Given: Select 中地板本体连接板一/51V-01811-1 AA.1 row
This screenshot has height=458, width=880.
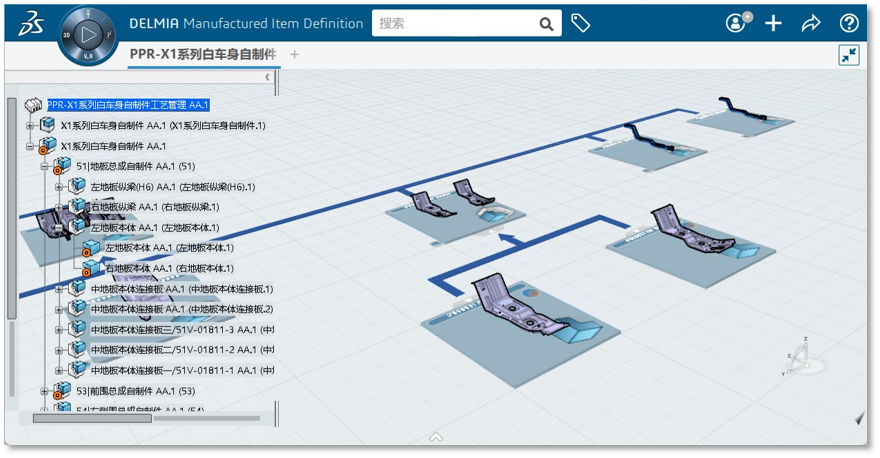Looking at the screenshot, I should tap(182, 370).
